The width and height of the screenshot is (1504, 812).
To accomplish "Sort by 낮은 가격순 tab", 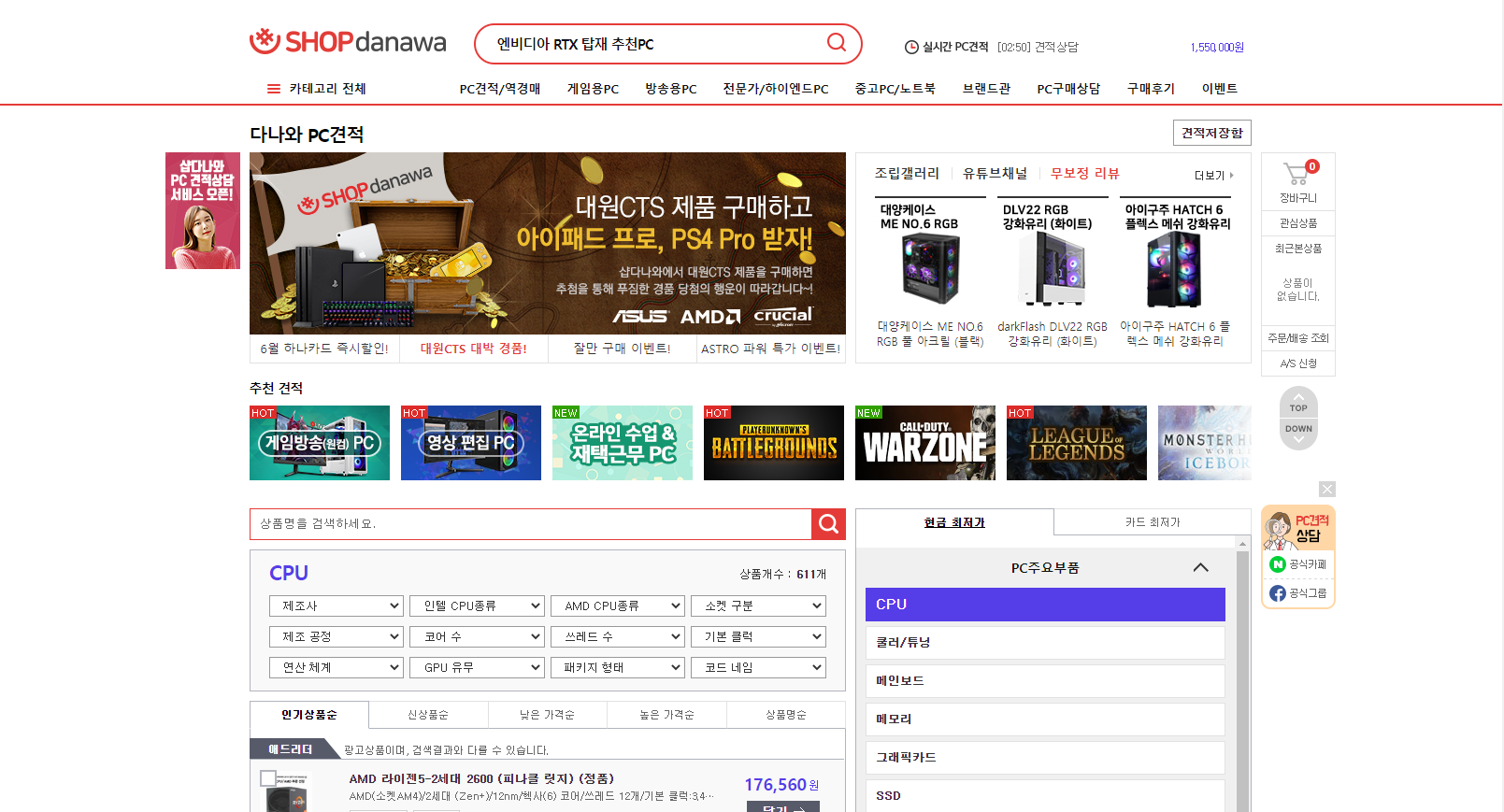I will point(548,715).
